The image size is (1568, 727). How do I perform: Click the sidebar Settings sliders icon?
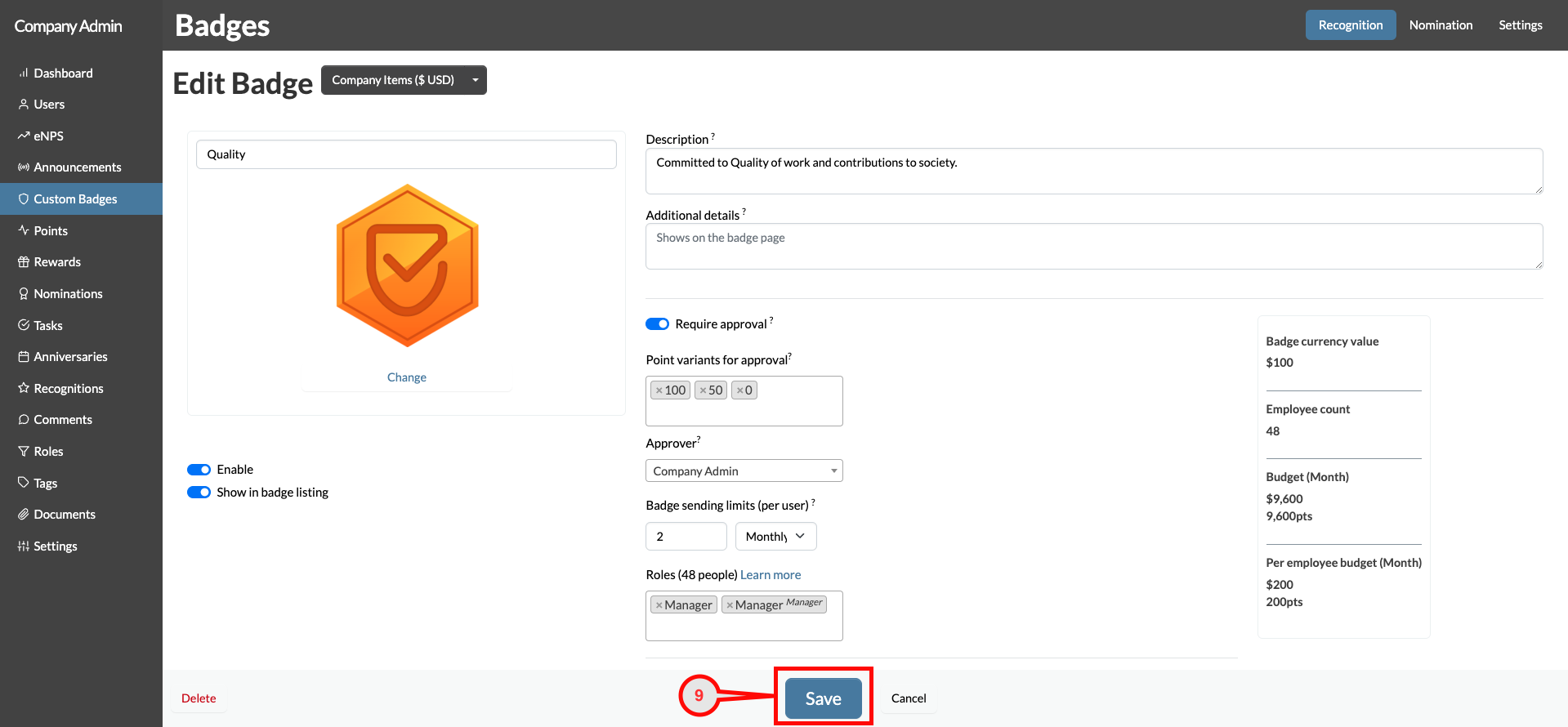click(x=24, y=546)
